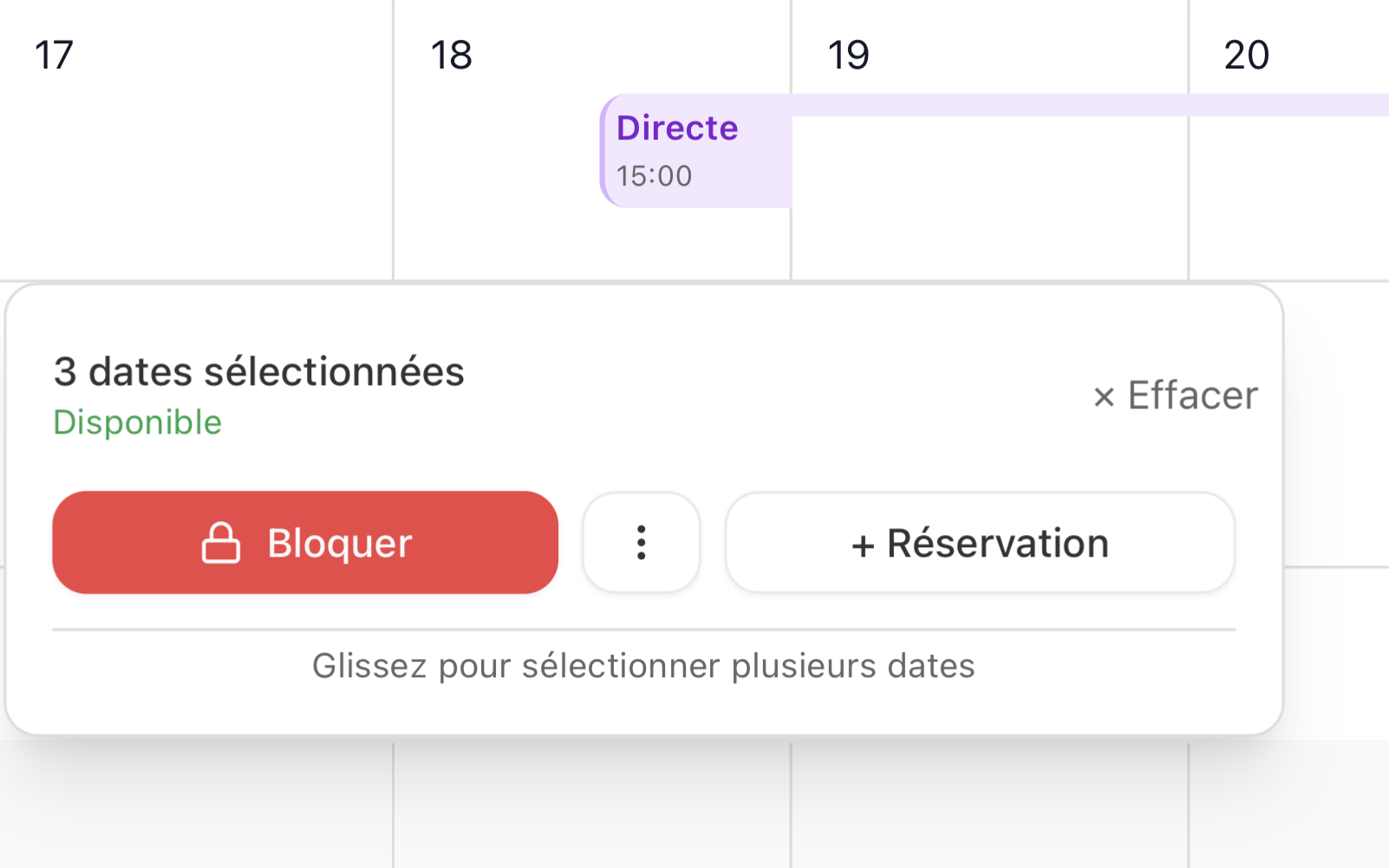1389x868 pixels.
Task: Select the reservation bar on day 19
Action: pos(988,105)
